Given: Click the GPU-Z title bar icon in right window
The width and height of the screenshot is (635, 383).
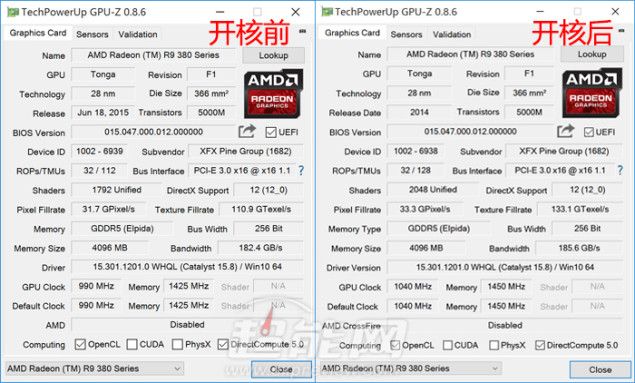Looking at the screenshot, I should (327, 12).
